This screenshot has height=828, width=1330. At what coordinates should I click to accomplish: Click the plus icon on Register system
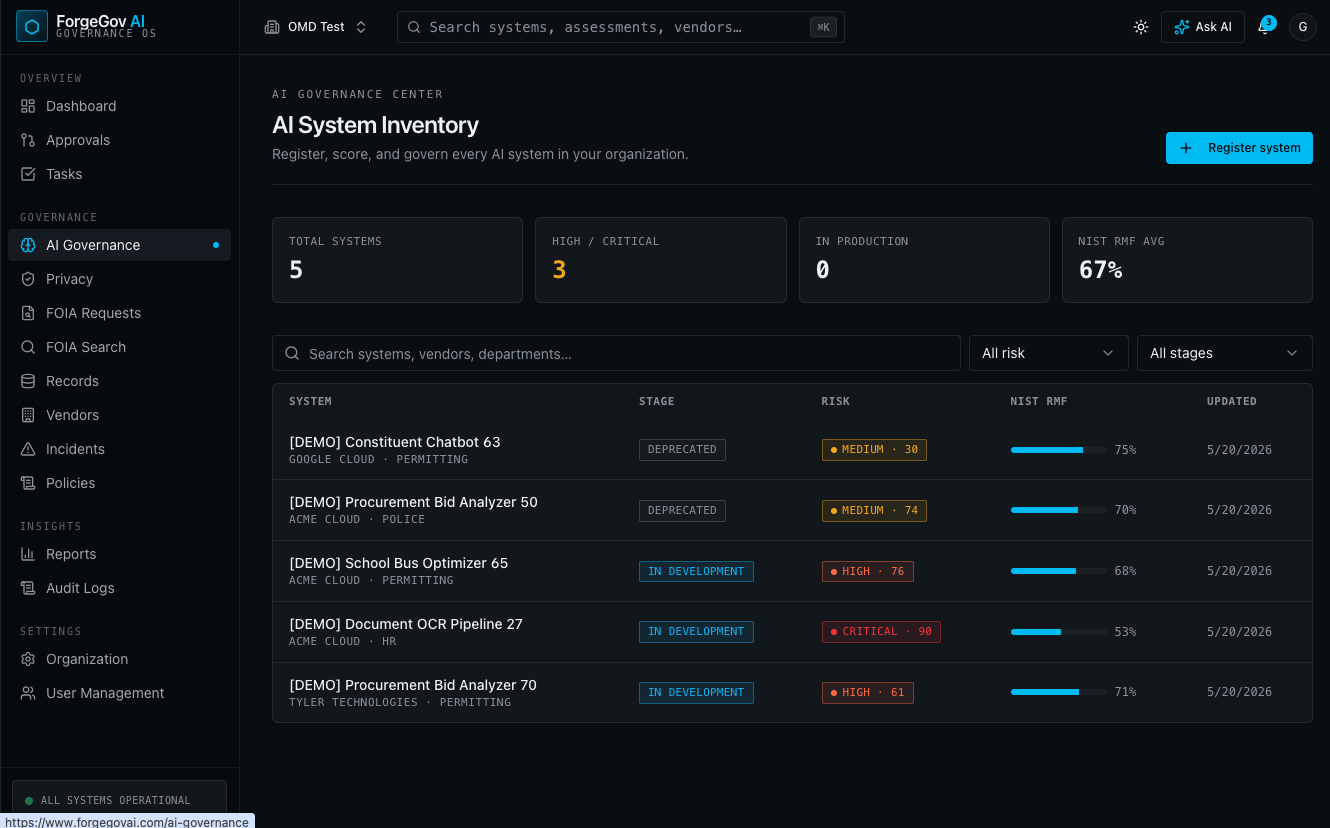[x=1186, y=148]
